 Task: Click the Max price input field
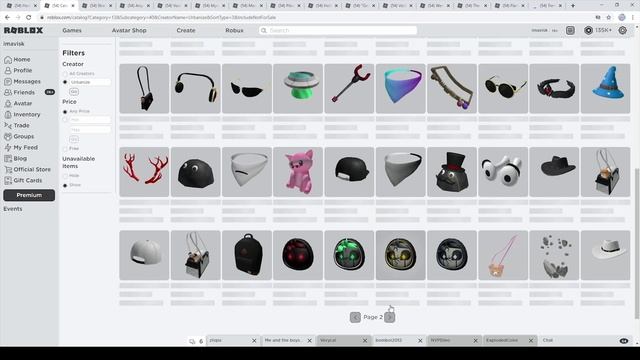tap(90, 130)
